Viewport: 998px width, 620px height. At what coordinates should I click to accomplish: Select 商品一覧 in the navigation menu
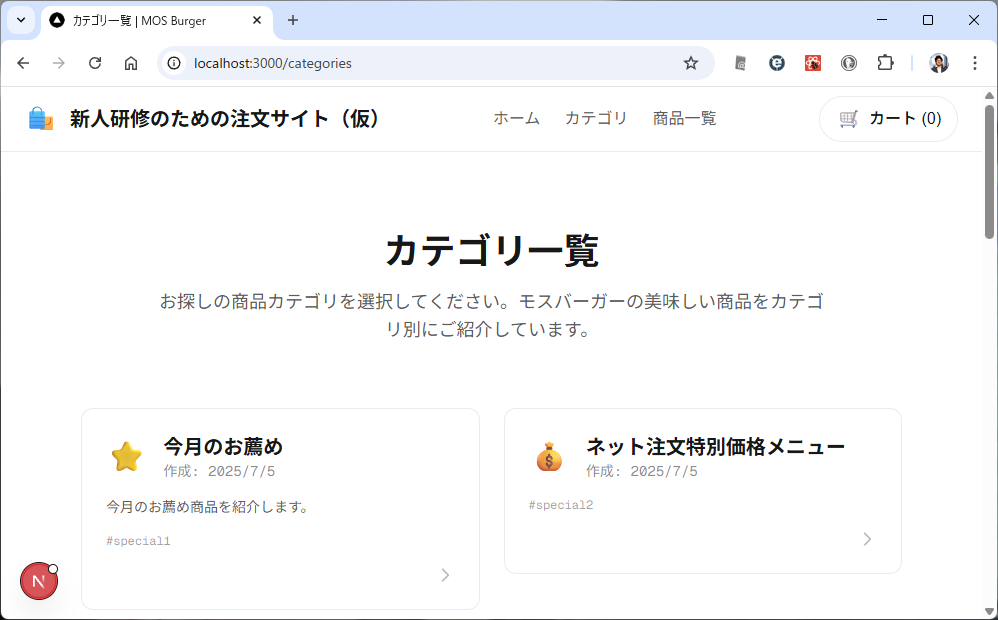[x=684, y=119]
